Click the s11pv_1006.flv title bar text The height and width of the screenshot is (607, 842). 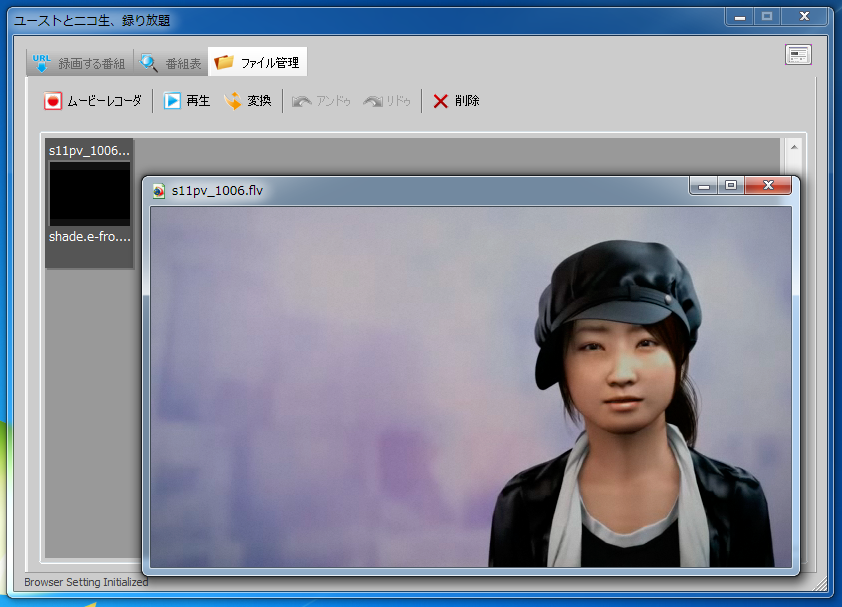pos(217,191)
